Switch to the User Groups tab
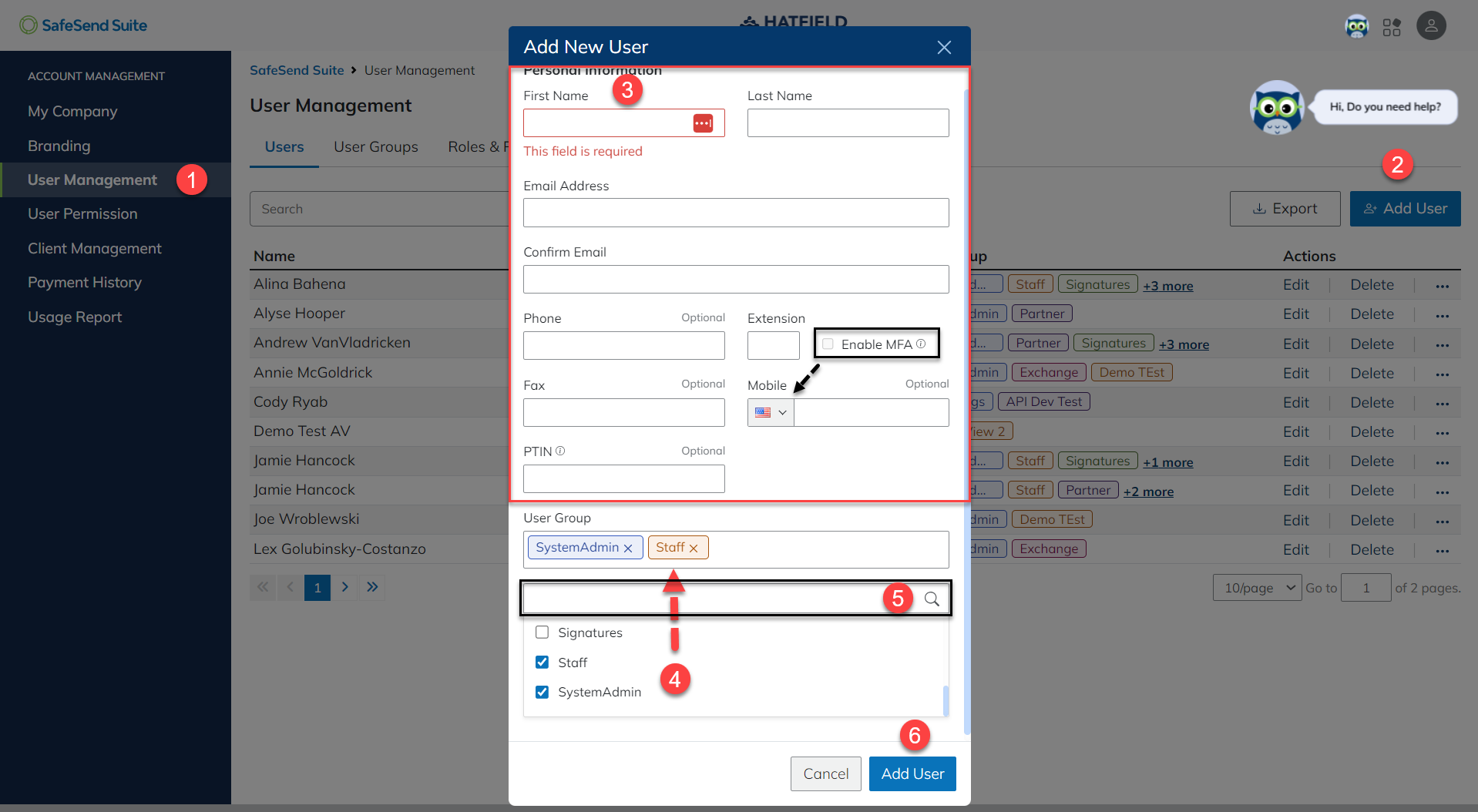The height and width of the screenshot is (812, 1478). [x=375, y=146]
